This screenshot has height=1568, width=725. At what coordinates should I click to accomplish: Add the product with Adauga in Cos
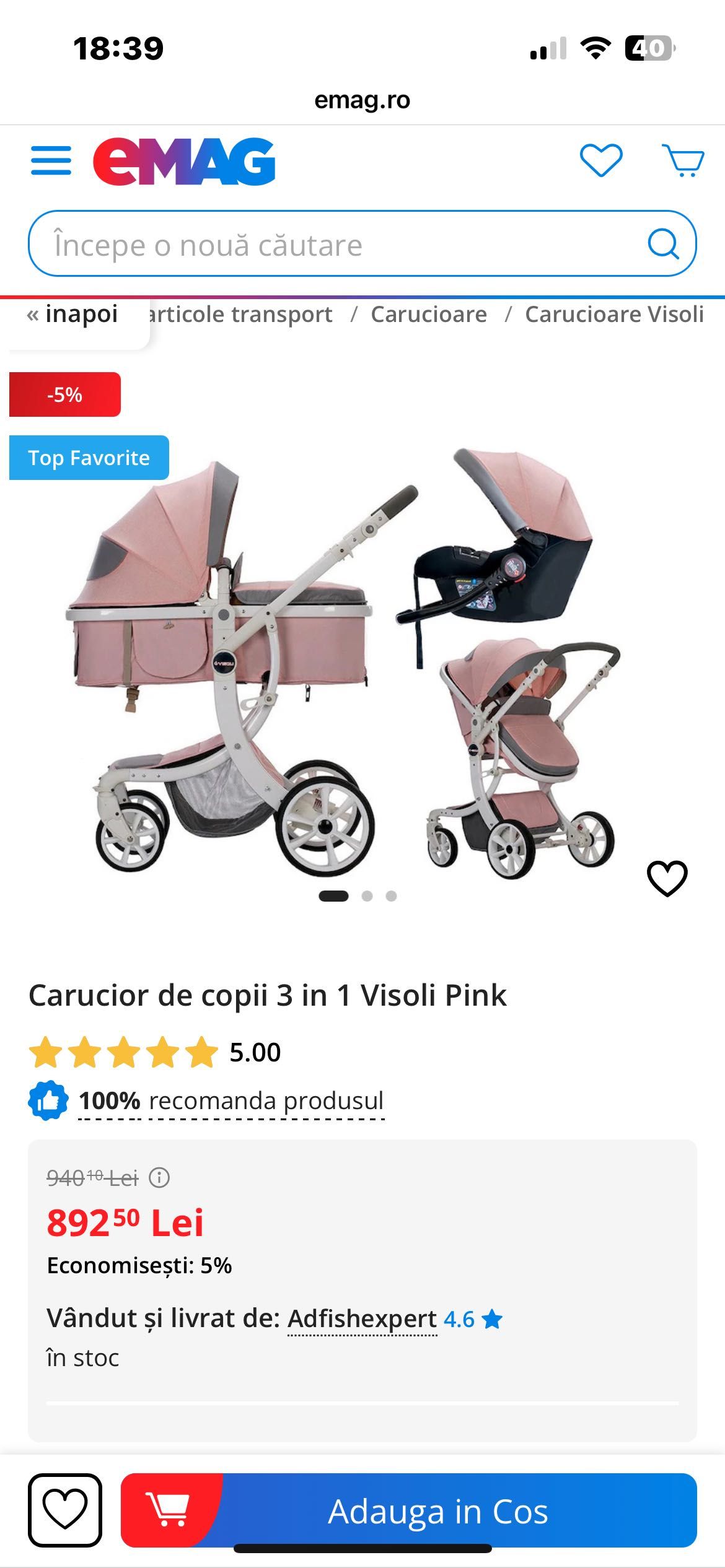[x=409, y=1510]
